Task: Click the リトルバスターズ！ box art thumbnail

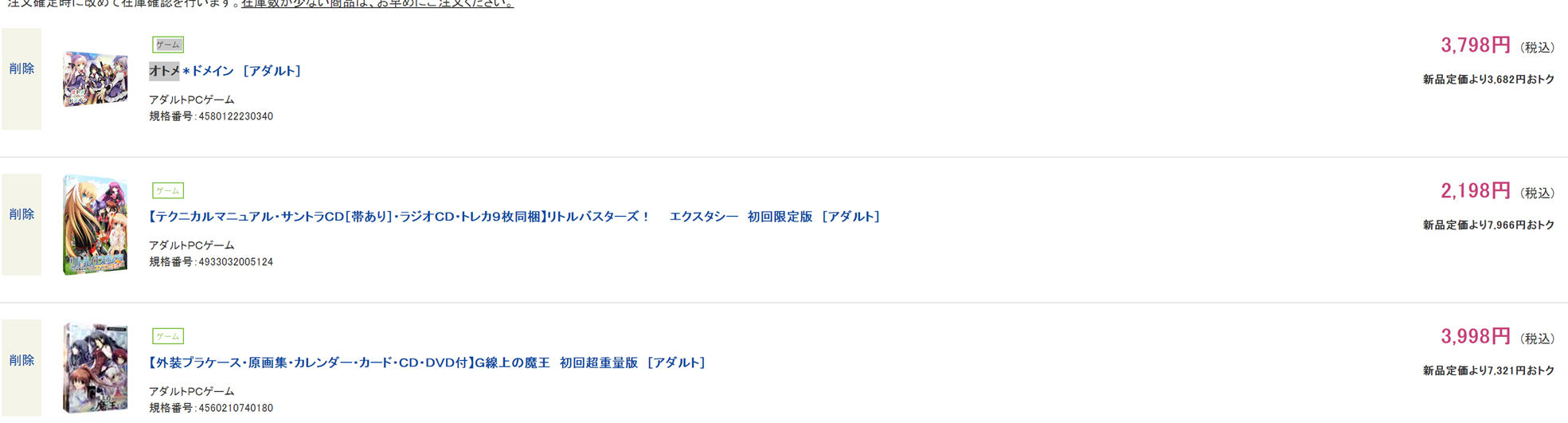Action: click(96, 225)
